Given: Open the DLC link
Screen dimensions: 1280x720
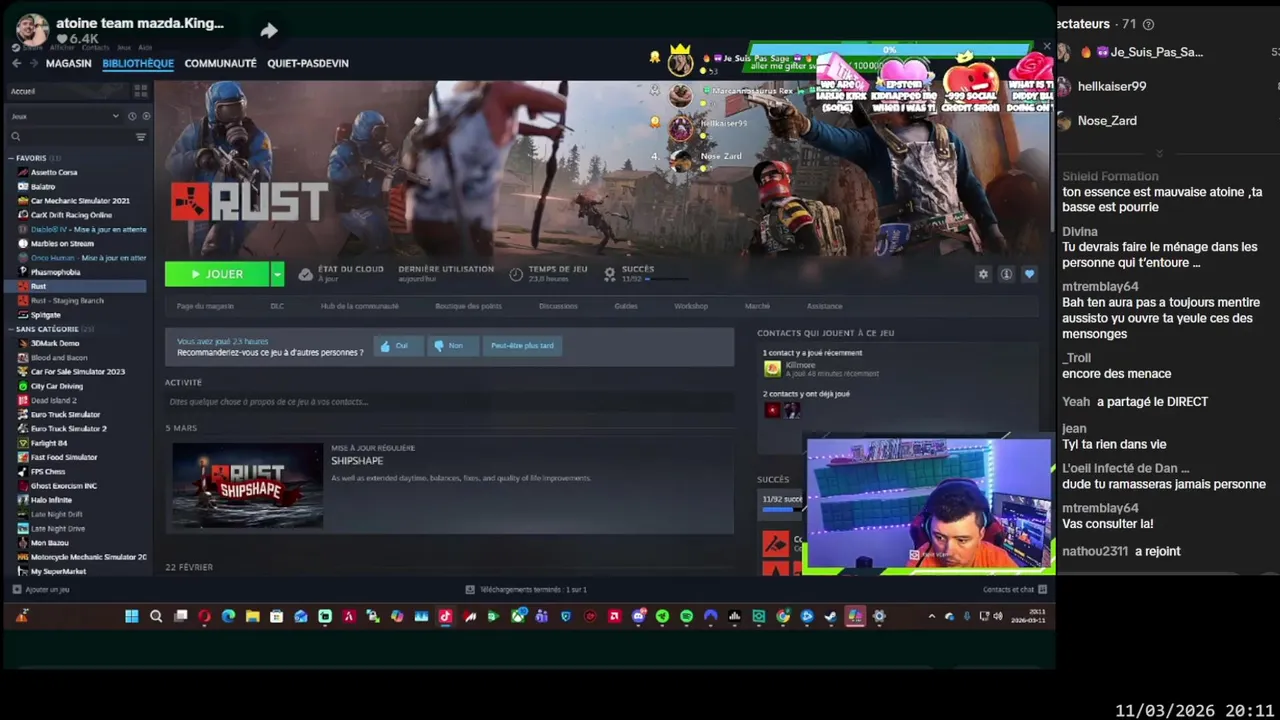Looking at the screenshot, I should (277, 306).
